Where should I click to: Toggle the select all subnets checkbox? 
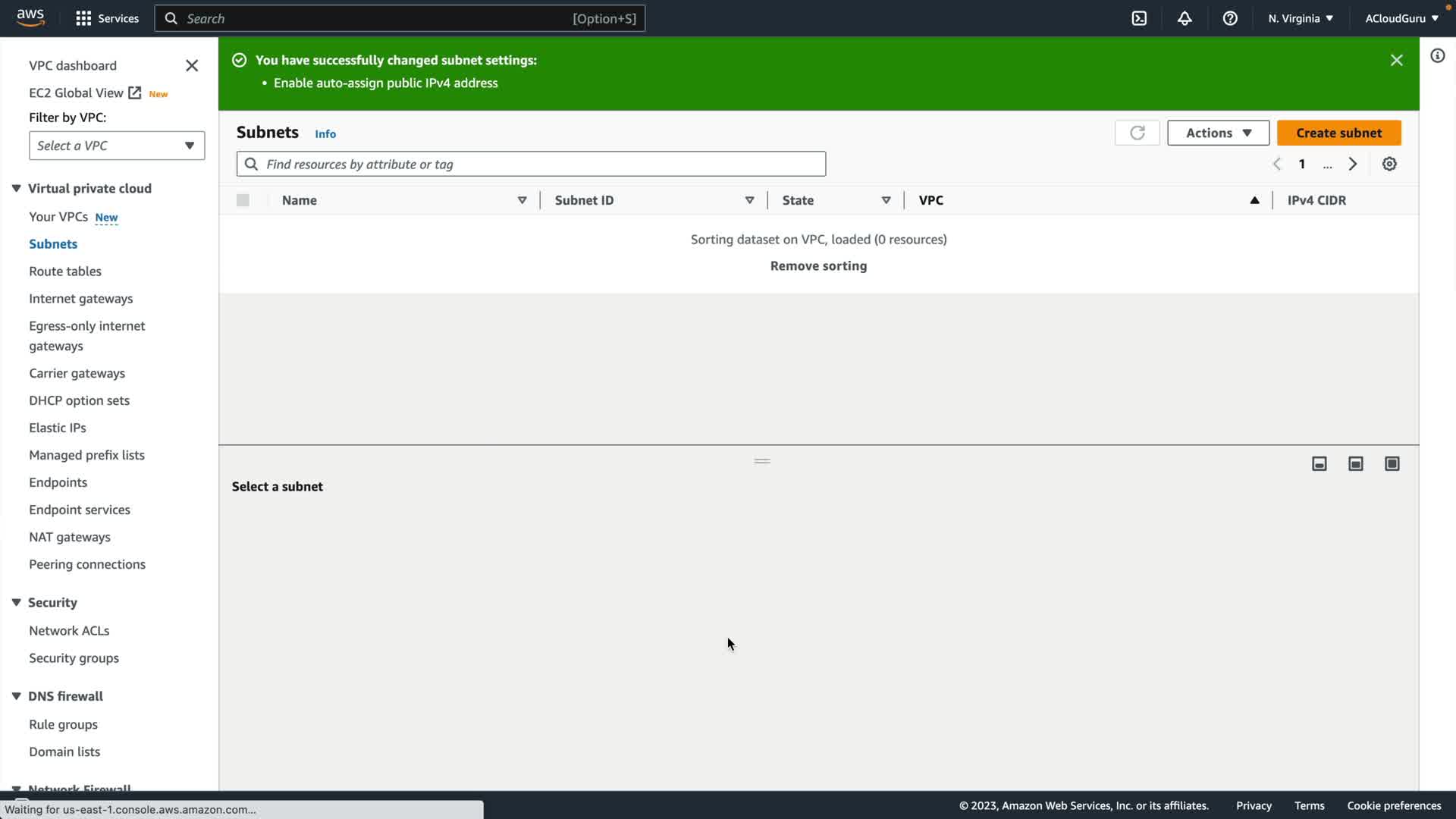[243, 200]
